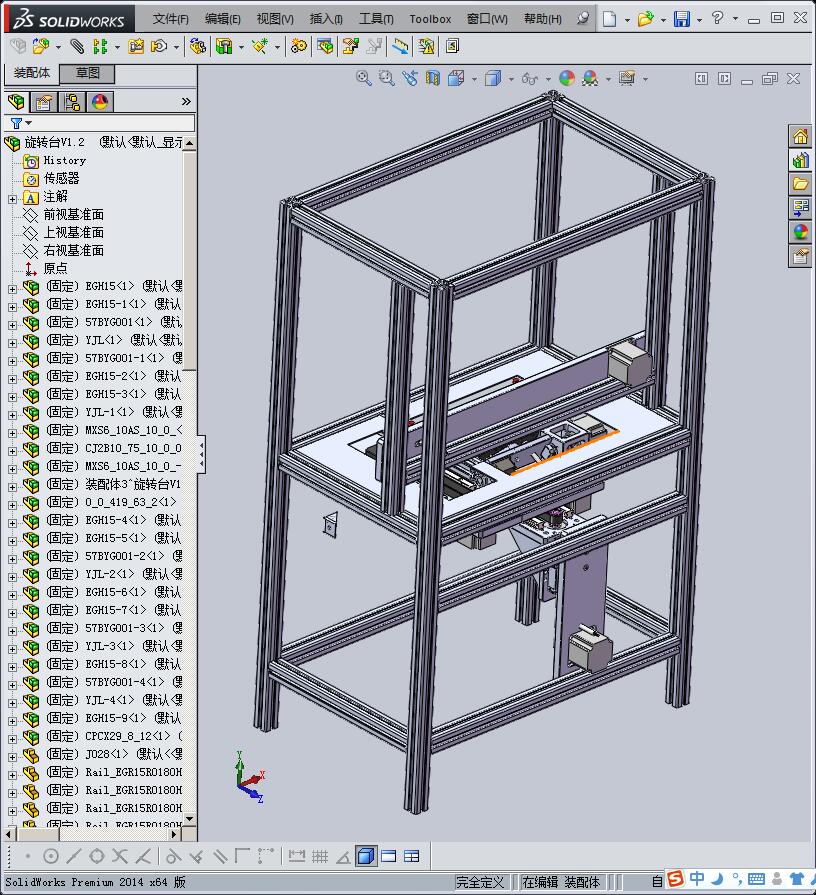The image size is (816, 895).
Task: Expand the (固定) YJL<1> component
Action: pyautogui.click(x=13, y=343)
